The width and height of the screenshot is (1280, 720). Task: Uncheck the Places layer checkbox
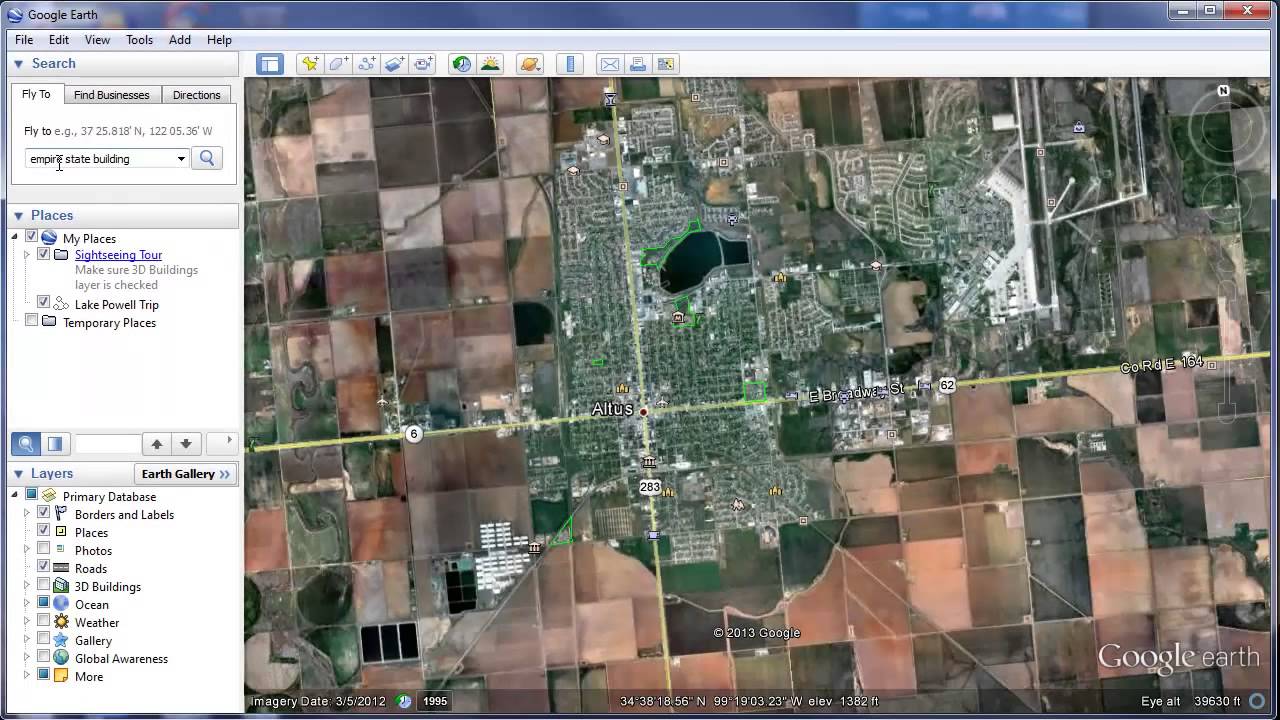coord(43,531)
